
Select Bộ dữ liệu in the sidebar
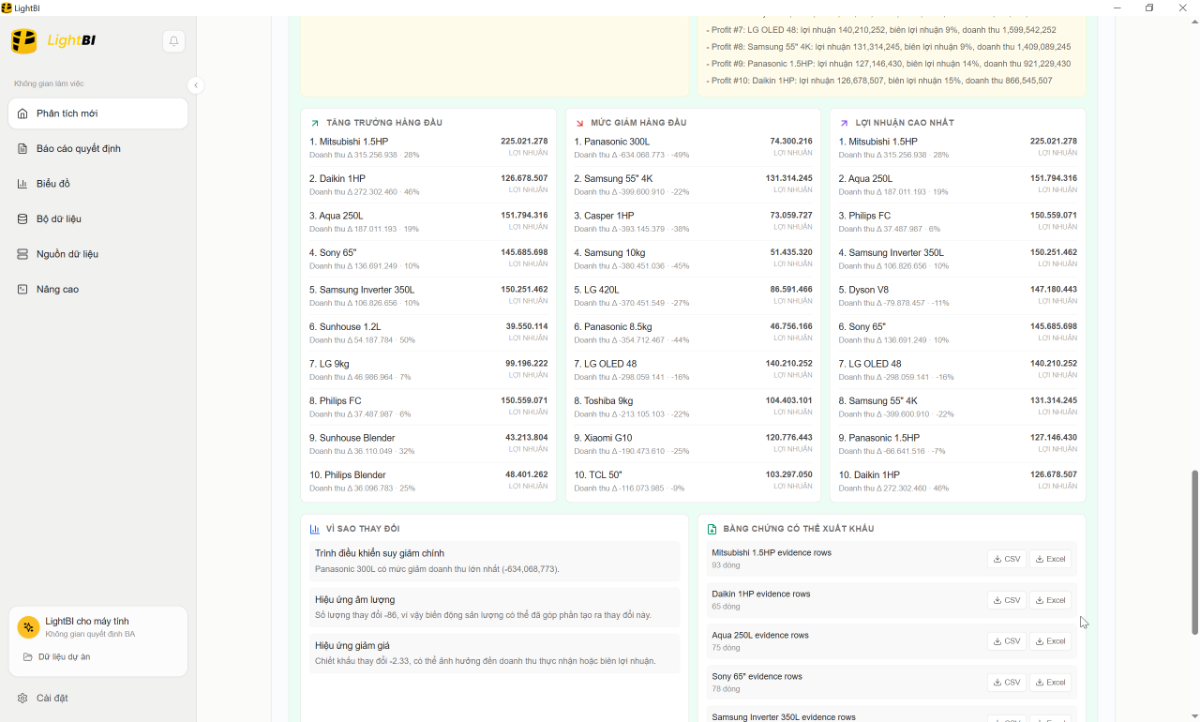(98, 219)
